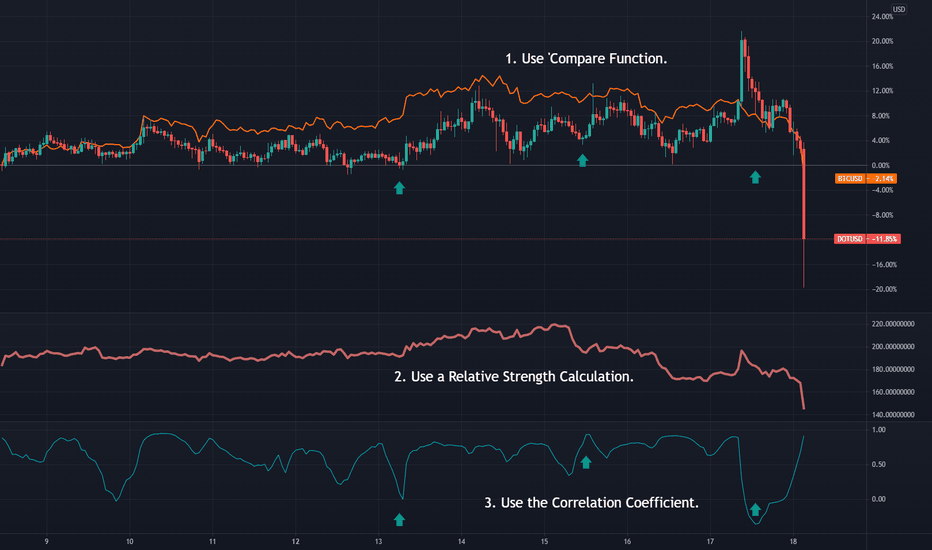
Task: Click the 0.00% baseline scale value
Action: point(880,165)
